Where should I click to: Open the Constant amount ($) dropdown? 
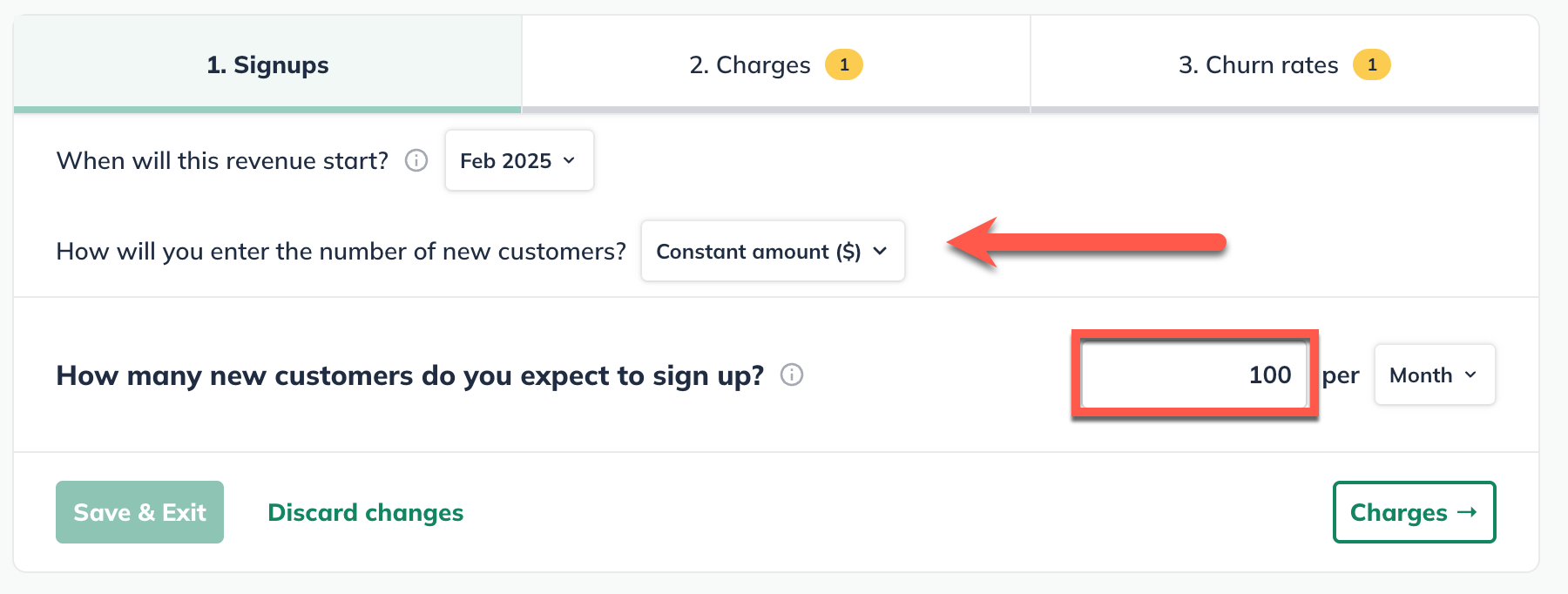pyautogui.click(x=772, y=251)
